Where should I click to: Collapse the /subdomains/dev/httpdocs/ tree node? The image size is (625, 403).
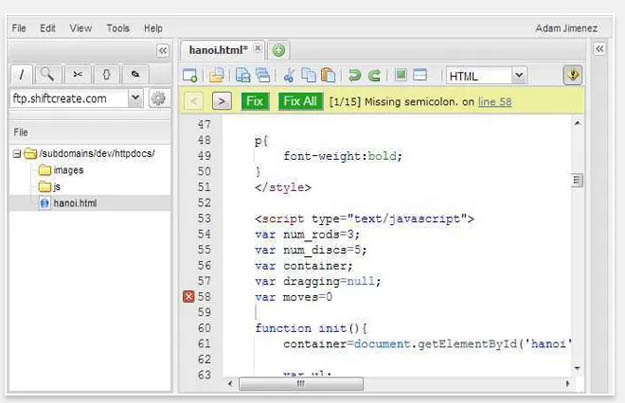pyautogui.click(x=17, y=153)
